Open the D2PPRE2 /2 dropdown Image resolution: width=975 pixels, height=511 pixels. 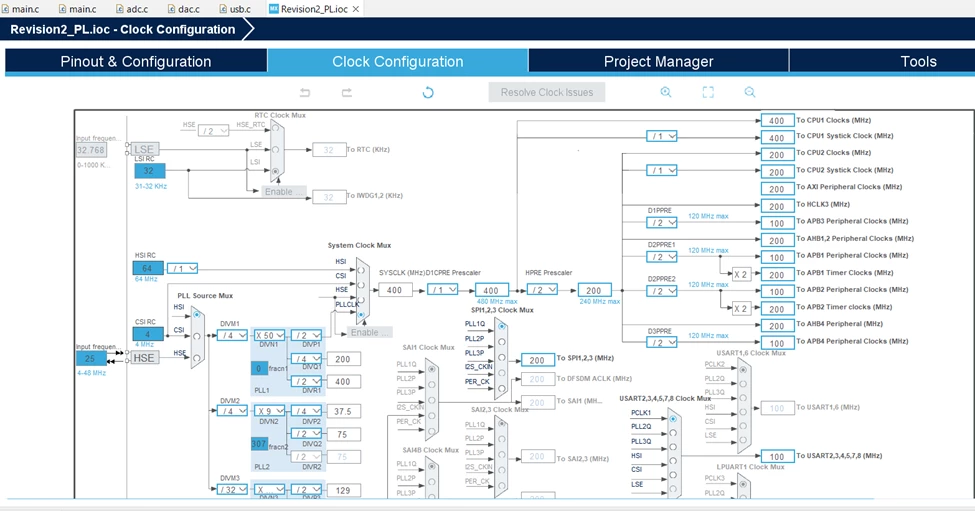(x=662, y=291)
